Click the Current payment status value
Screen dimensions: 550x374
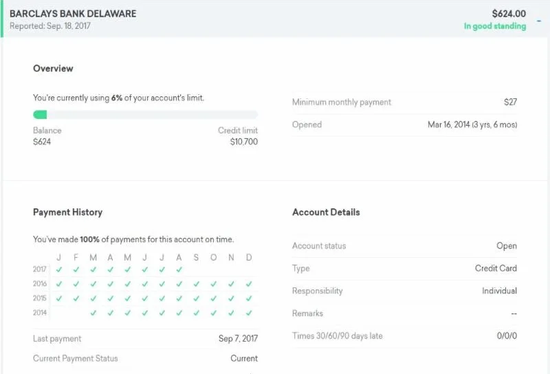click(244, 358)
